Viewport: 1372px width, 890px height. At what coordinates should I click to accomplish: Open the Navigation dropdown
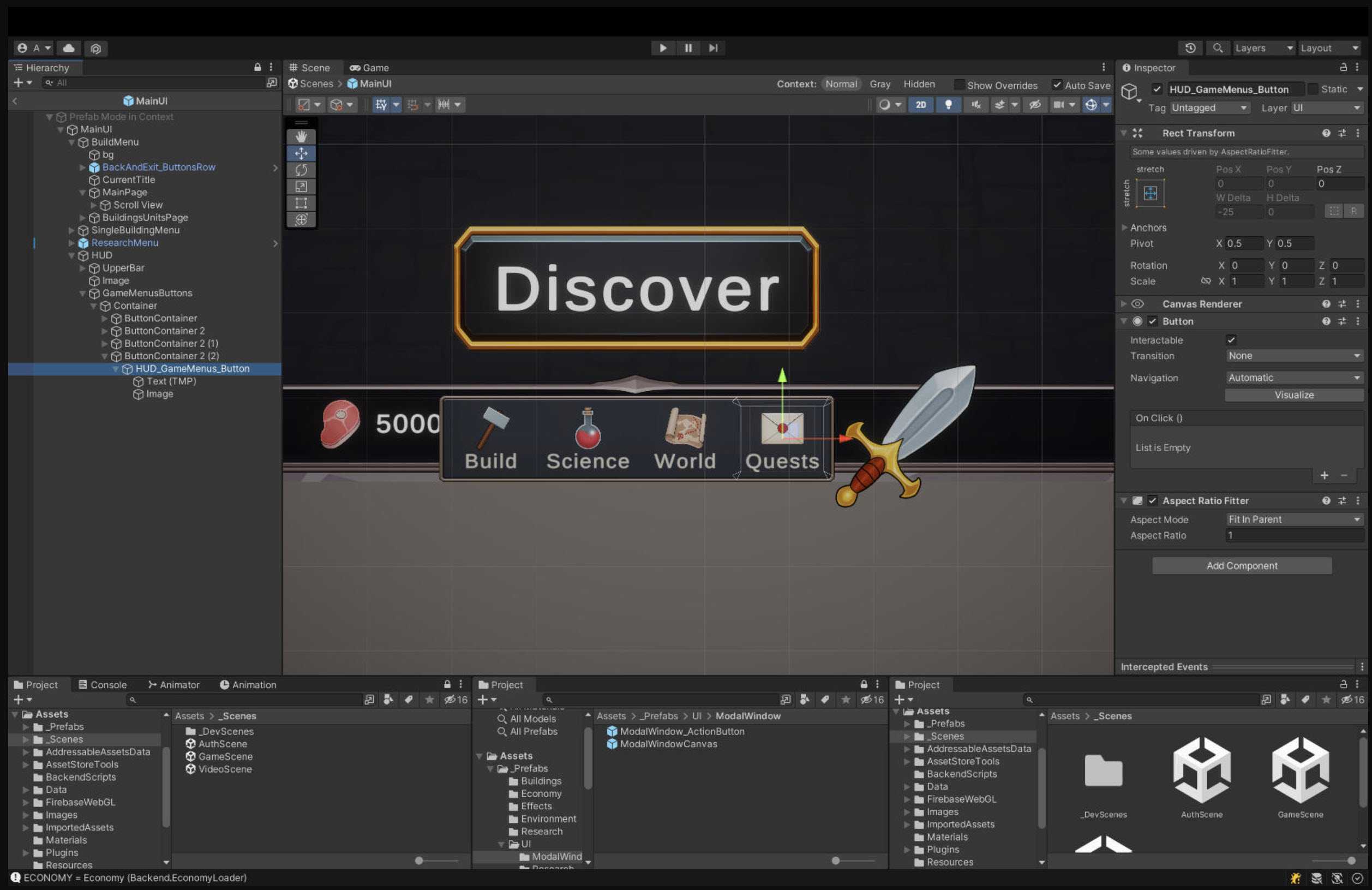click(1294, 378)
